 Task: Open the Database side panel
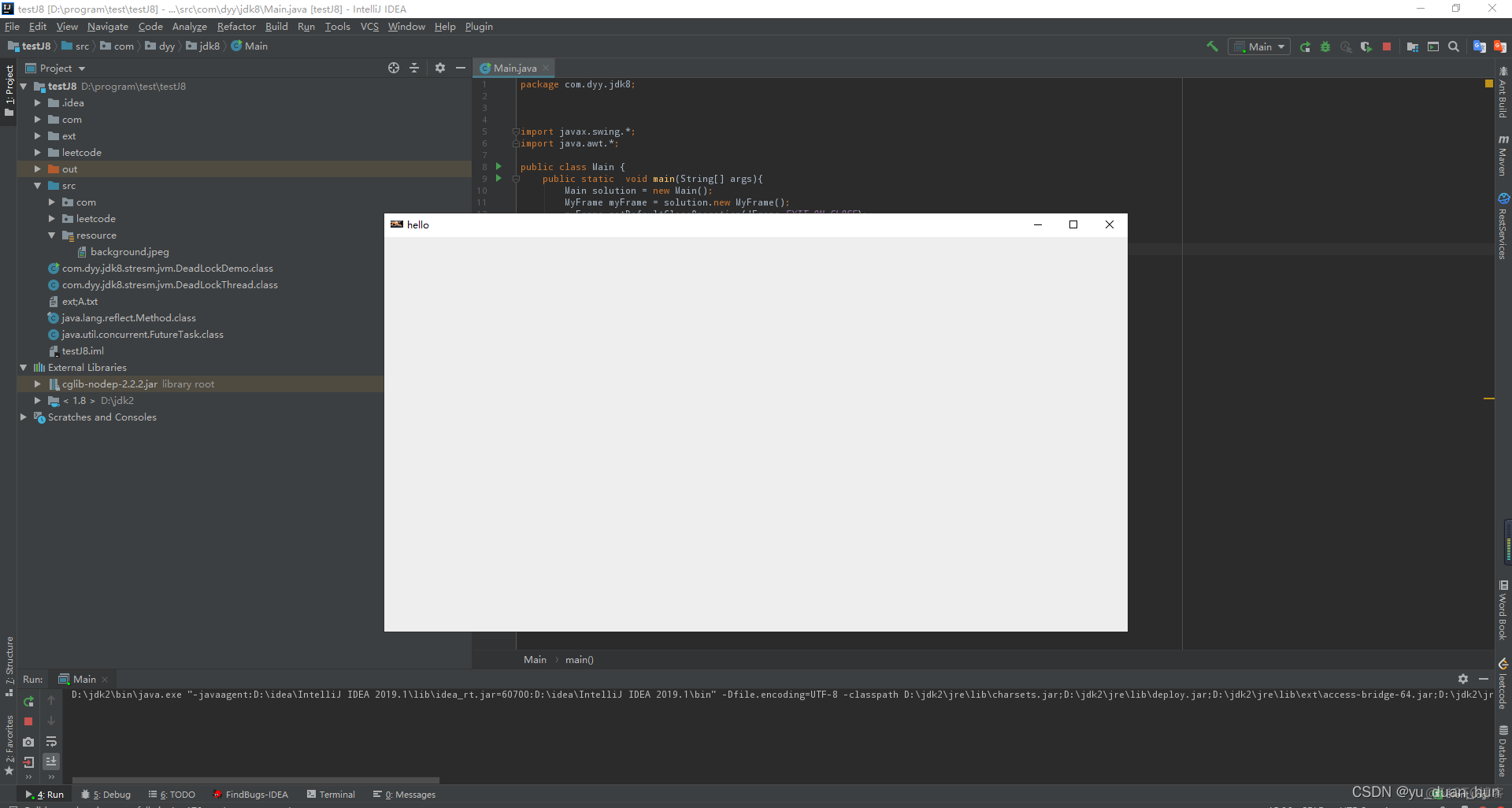pos(1503,751)
